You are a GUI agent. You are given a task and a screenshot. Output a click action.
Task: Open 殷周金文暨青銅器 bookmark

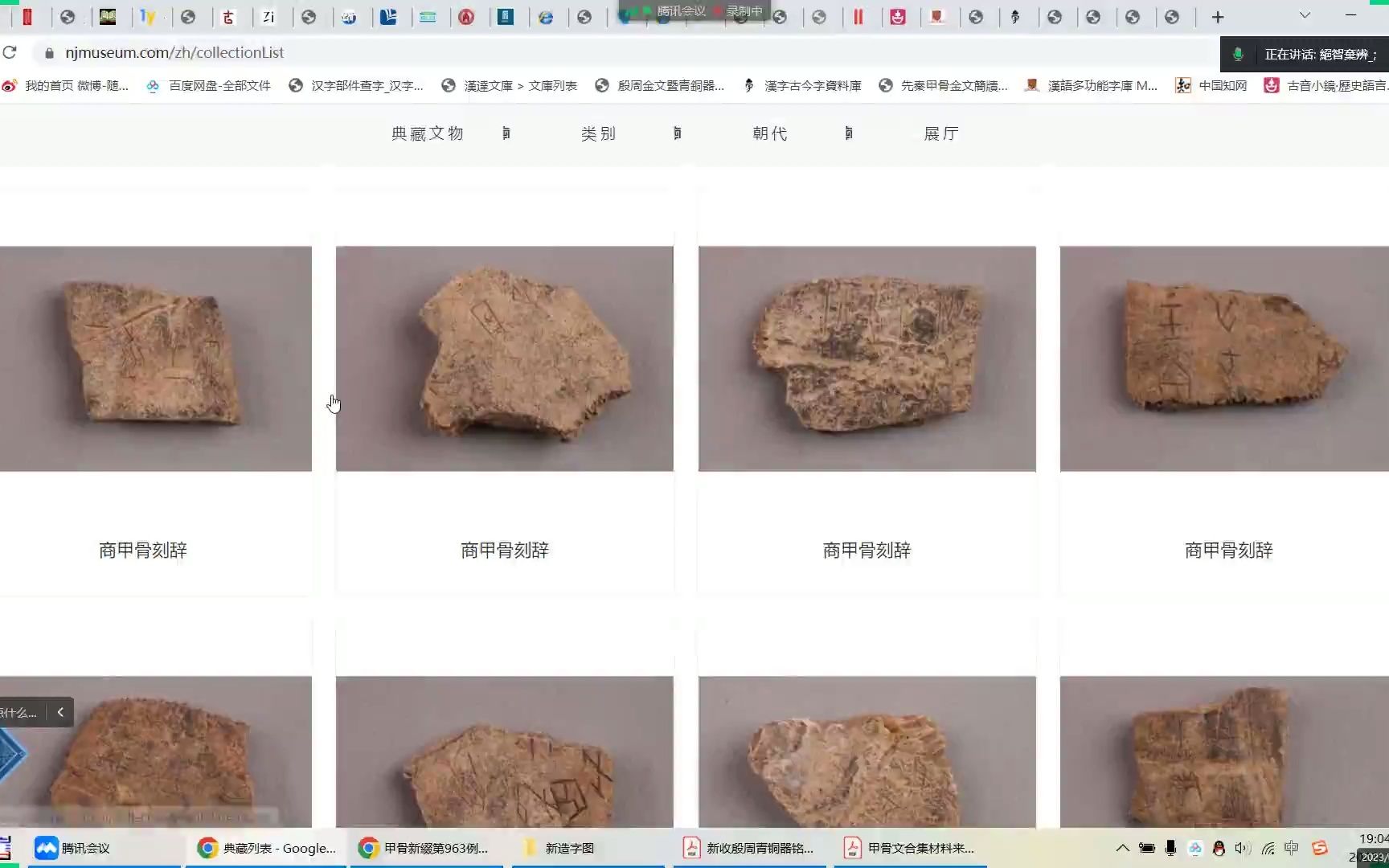(659, 85)
